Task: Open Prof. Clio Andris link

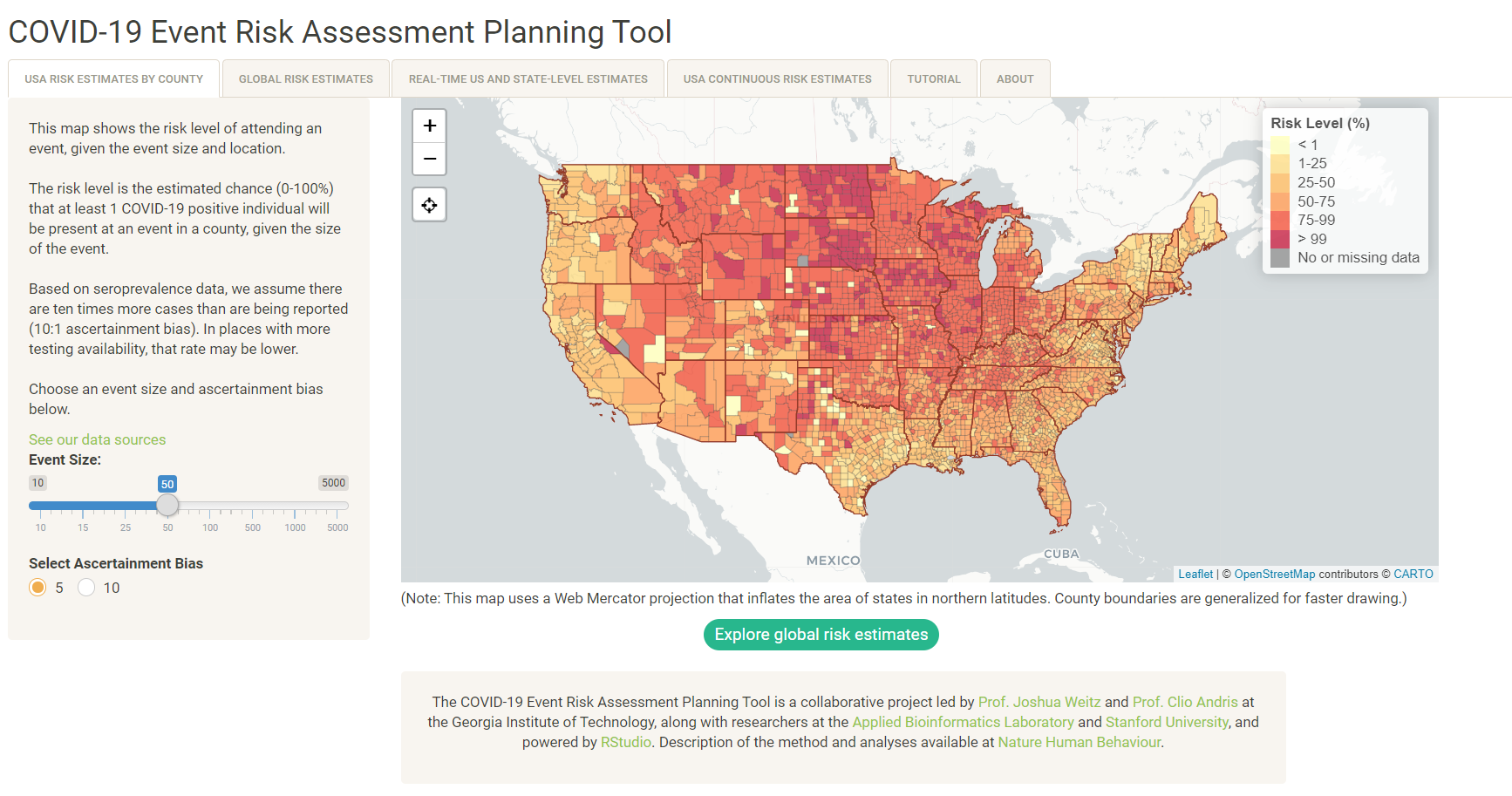Action: tap(1185, 702)
